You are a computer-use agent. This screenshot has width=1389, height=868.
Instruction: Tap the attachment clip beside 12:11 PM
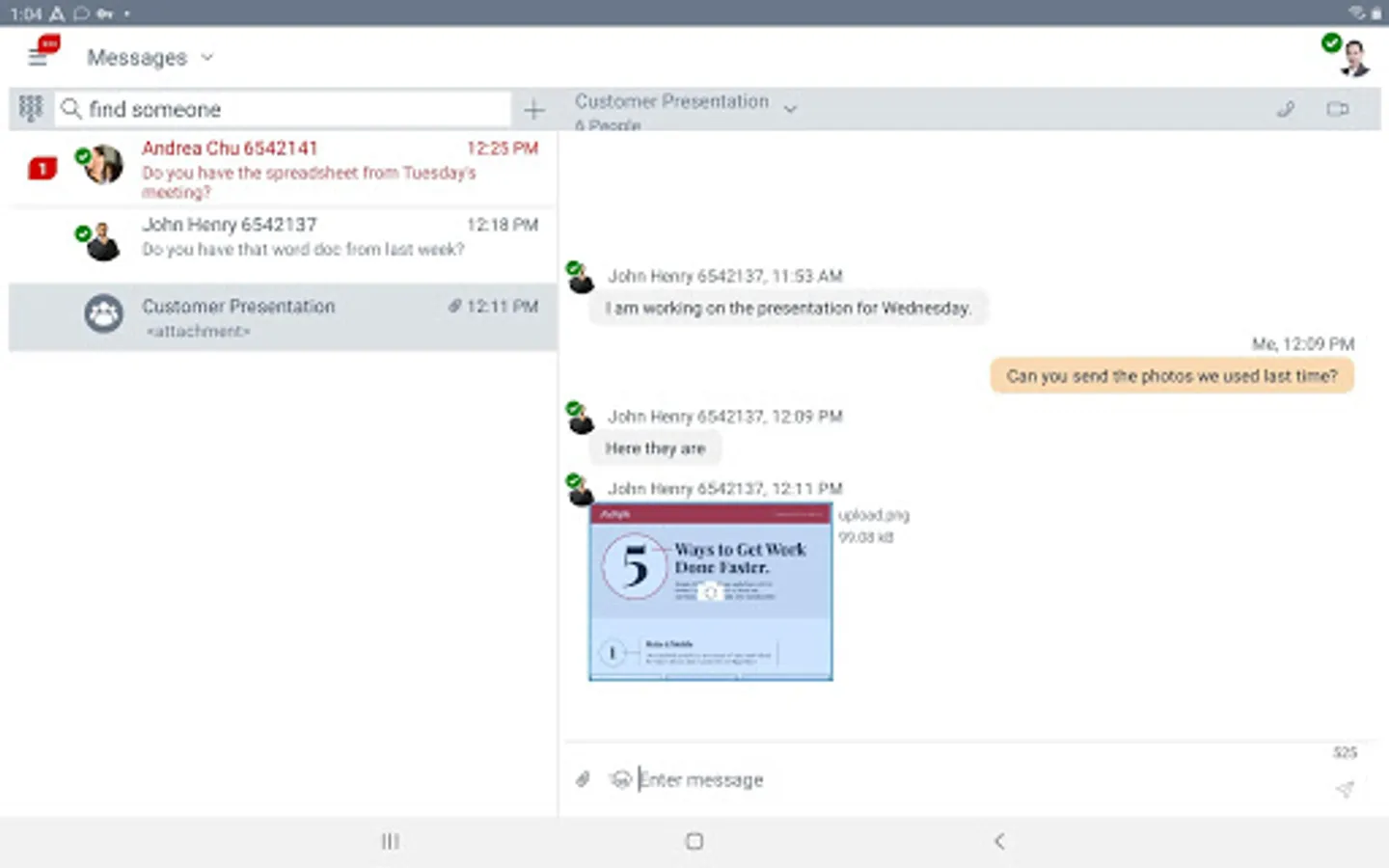pos(454,306)
